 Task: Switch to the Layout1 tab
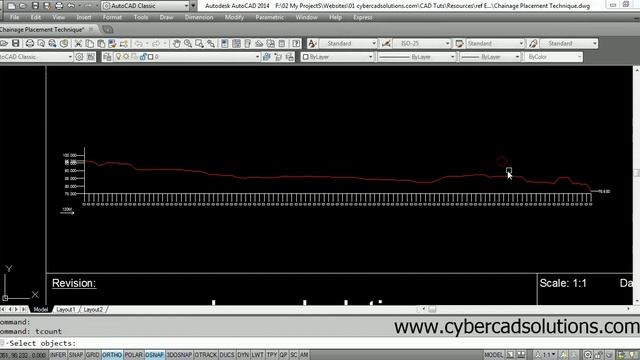click(66, 309)
